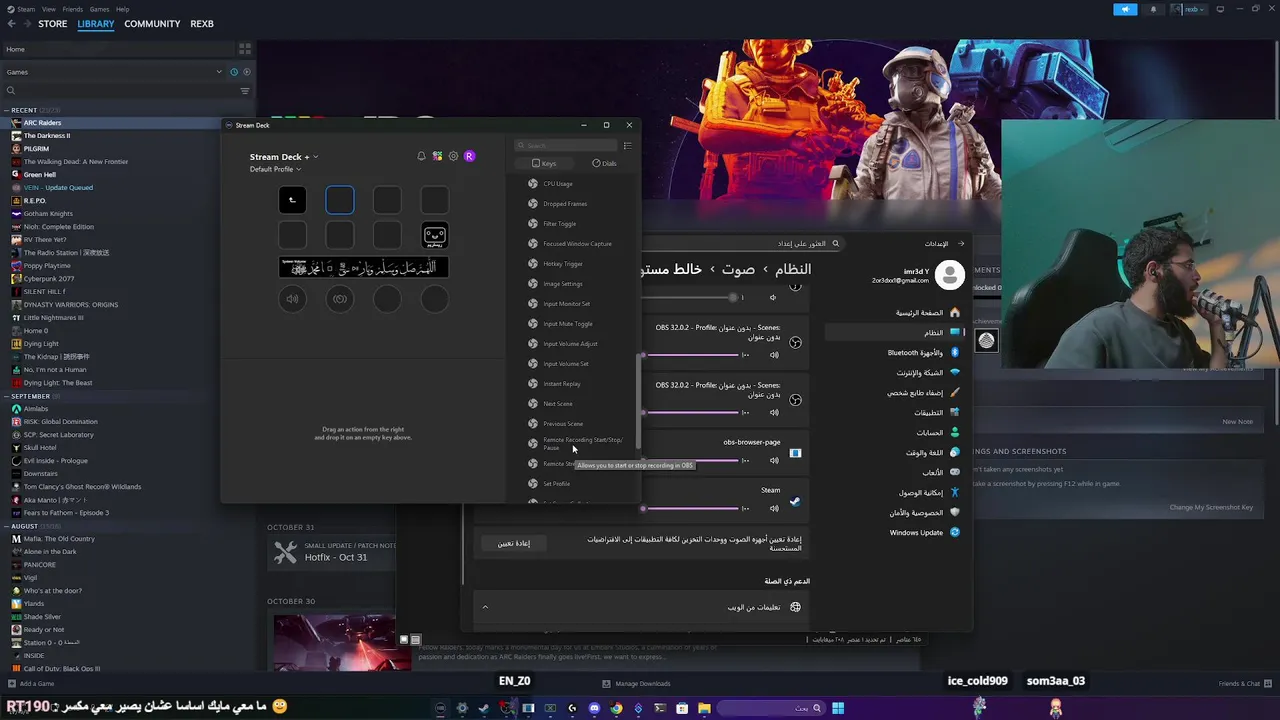Select the second dial with ring icon

pos(340,298)
